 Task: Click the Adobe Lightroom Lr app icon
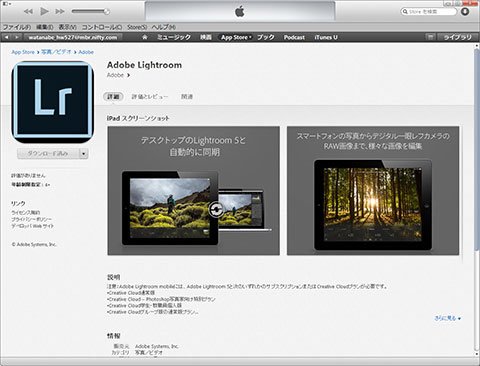click(53, 101)
